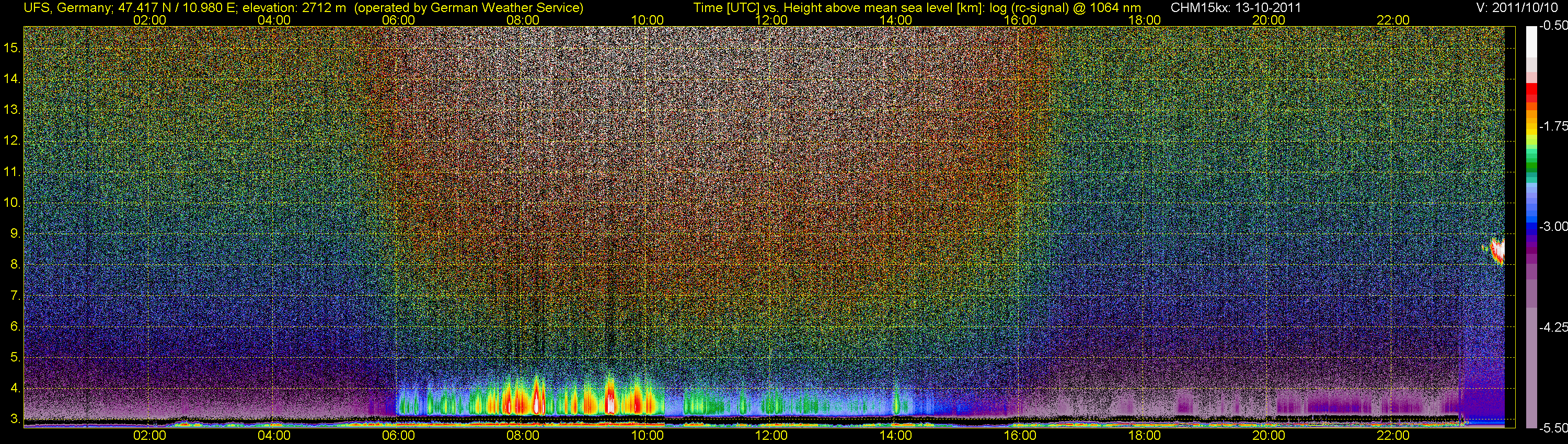The image size is (1568, 444).
Task: Click the station title "UFS, Germany"
Action: click(x=67, y=8)
